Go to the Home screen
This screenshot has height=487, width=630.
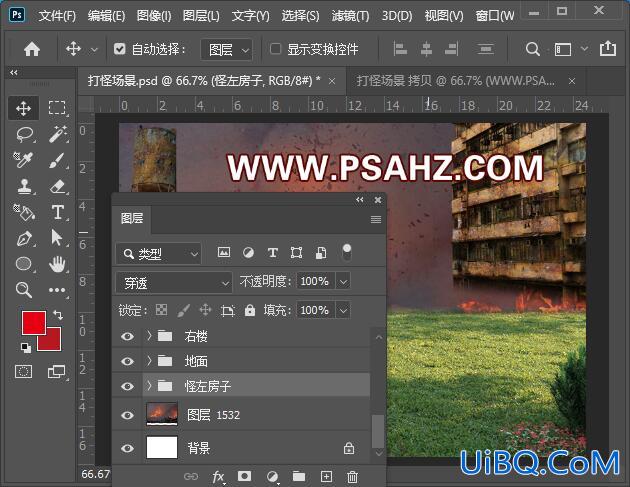(x=32, y=49)
